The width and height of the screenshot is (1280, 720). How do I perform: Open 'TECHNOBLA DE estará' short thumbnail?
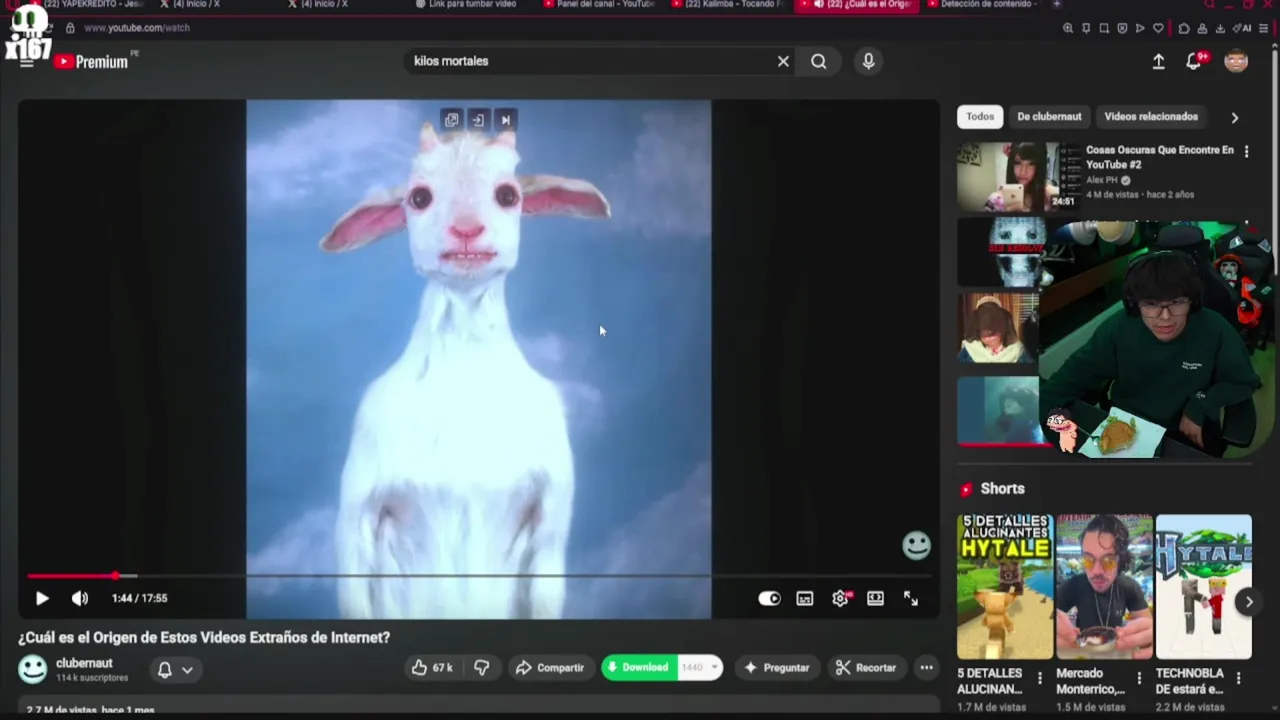coord(1204,587)
